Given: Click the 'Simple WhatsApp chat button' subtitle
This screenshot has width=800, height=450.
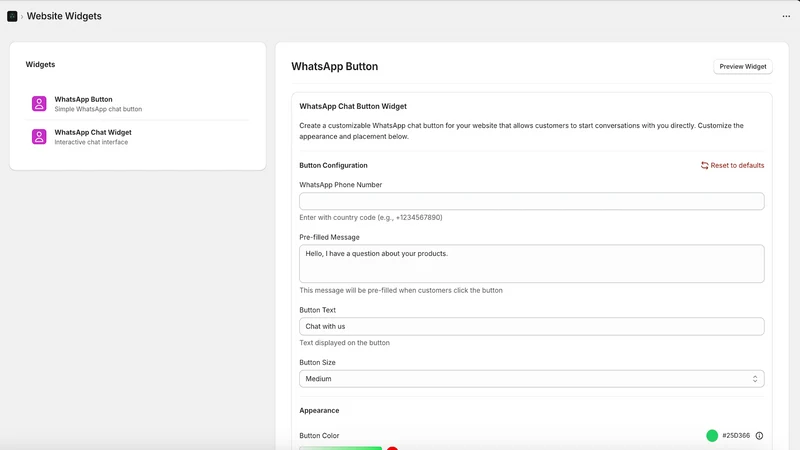Looking at the screenshot, I should (x=98, y=109).
